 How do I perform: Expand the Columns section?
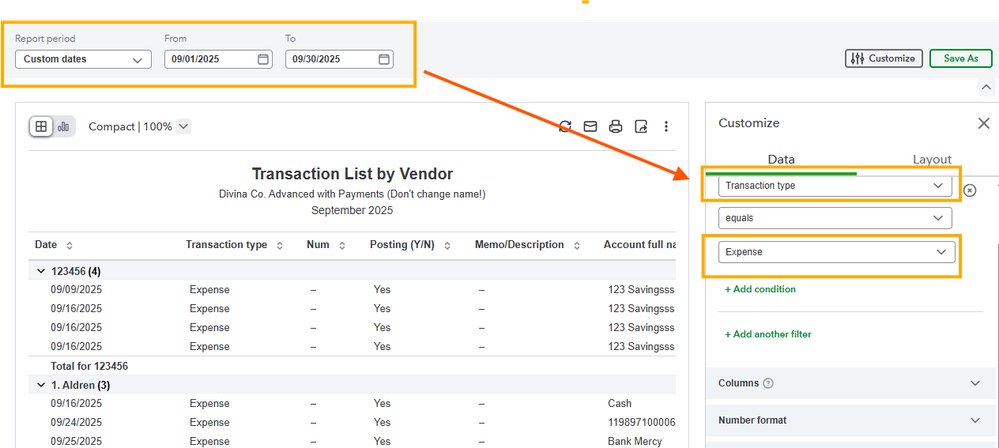(x=852, y=383)
